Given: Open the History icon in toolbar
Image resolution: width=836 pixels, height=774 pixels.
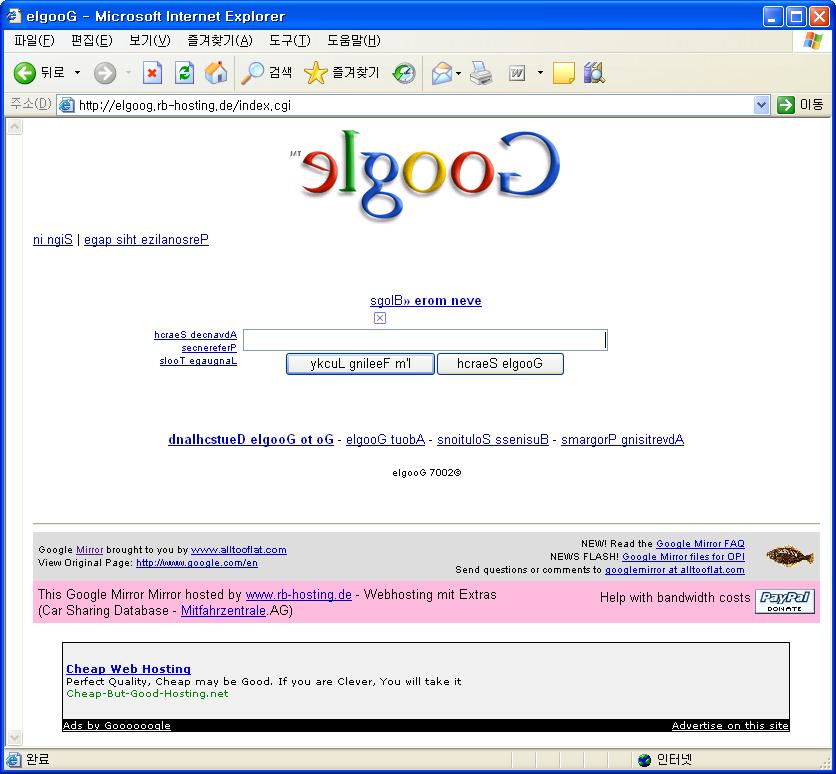Looking at the screenshot, I should 404,73.
